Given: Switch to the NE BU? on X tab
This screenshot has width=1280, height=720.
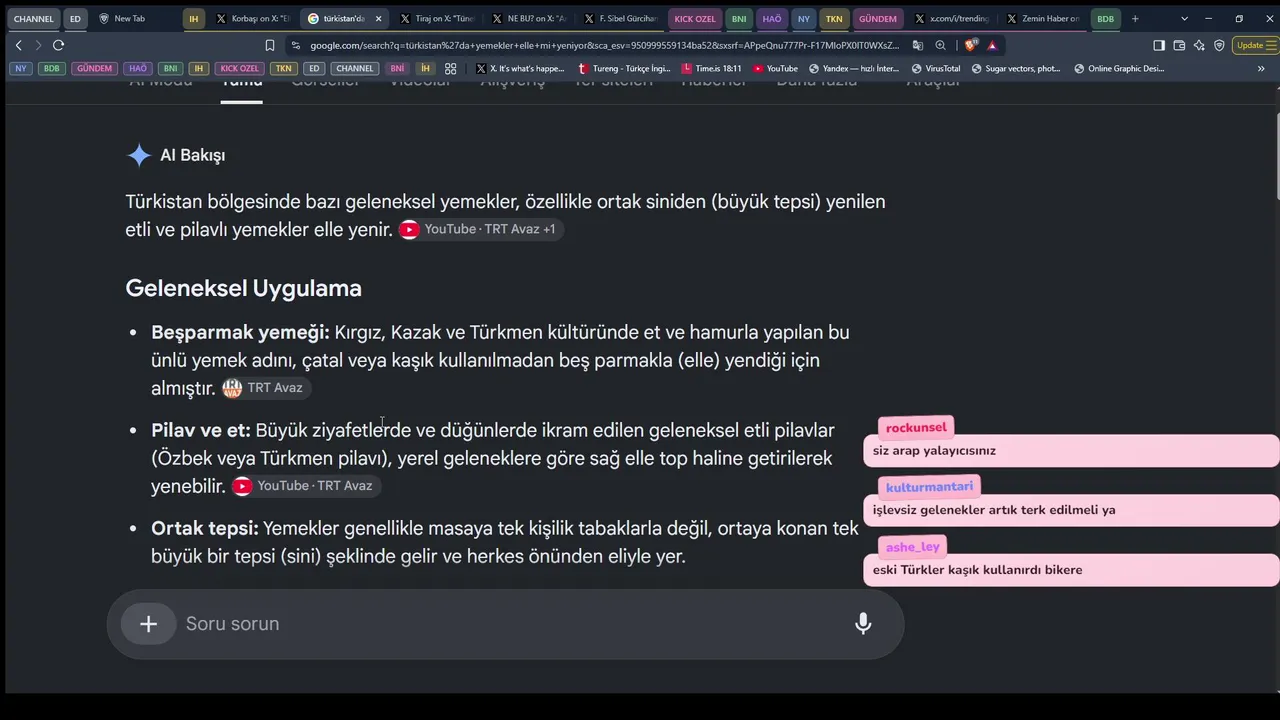Looking at the screenshot, I should (529, 19).
